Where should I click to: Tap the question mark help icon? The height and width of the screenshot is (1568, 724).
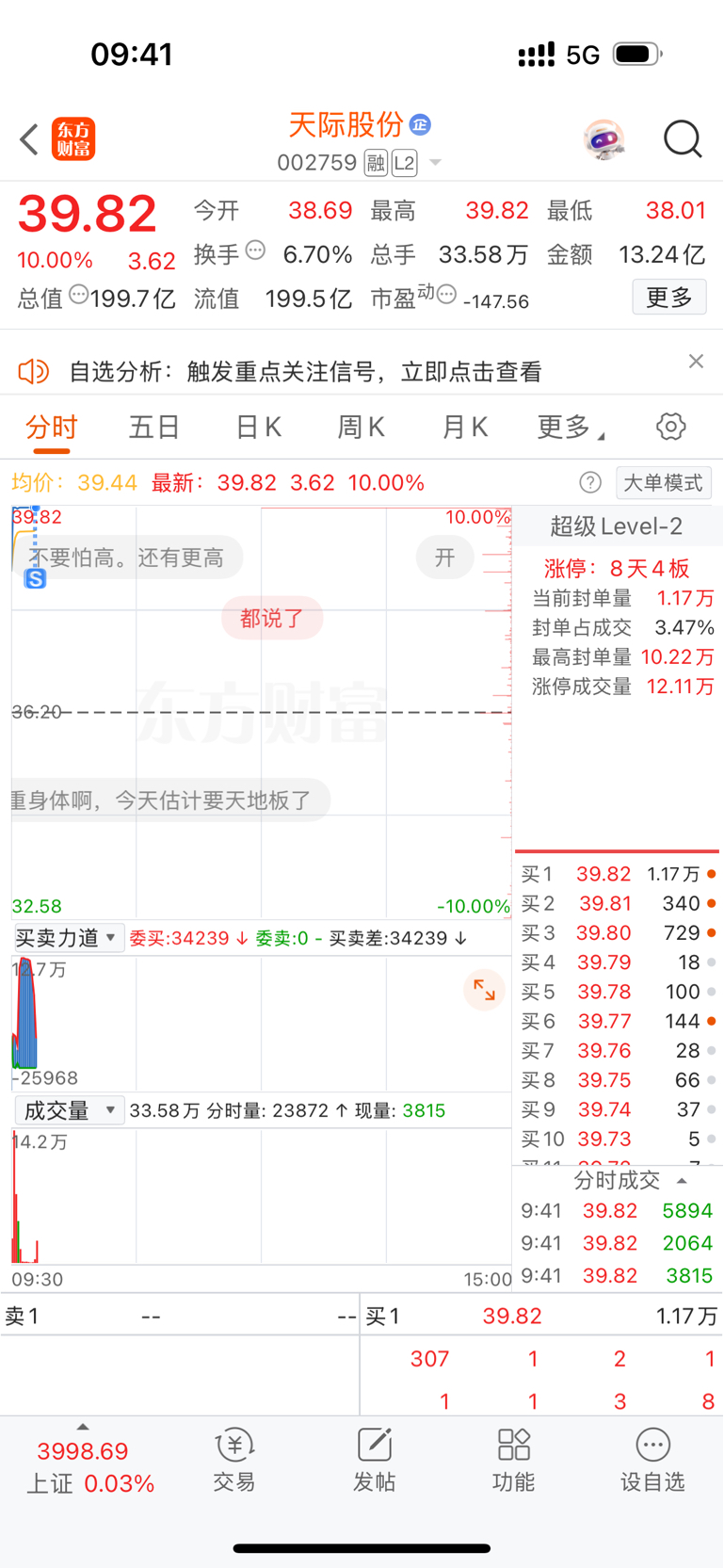coord(590,483)
